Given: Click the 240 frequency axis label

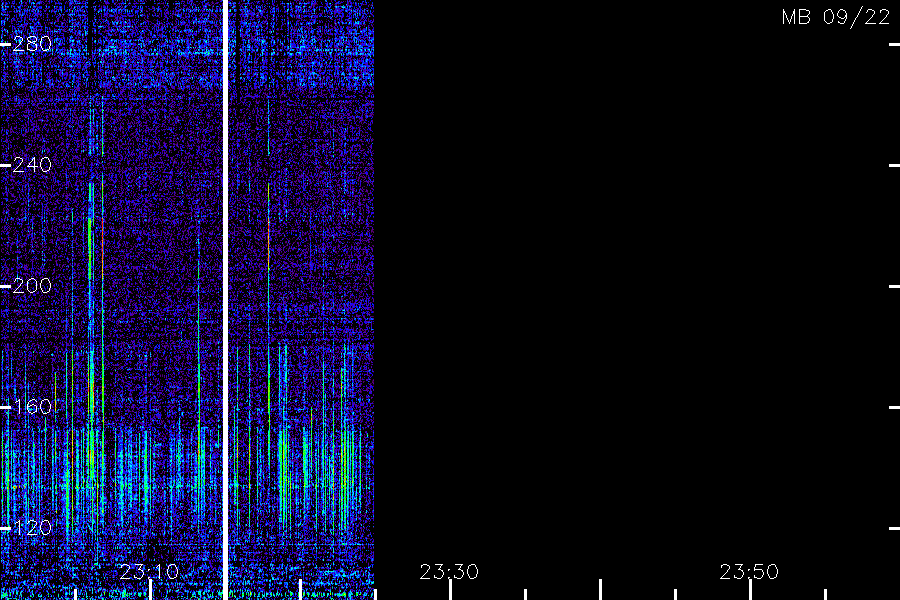Looking at the screenshot, I should 32,165.
